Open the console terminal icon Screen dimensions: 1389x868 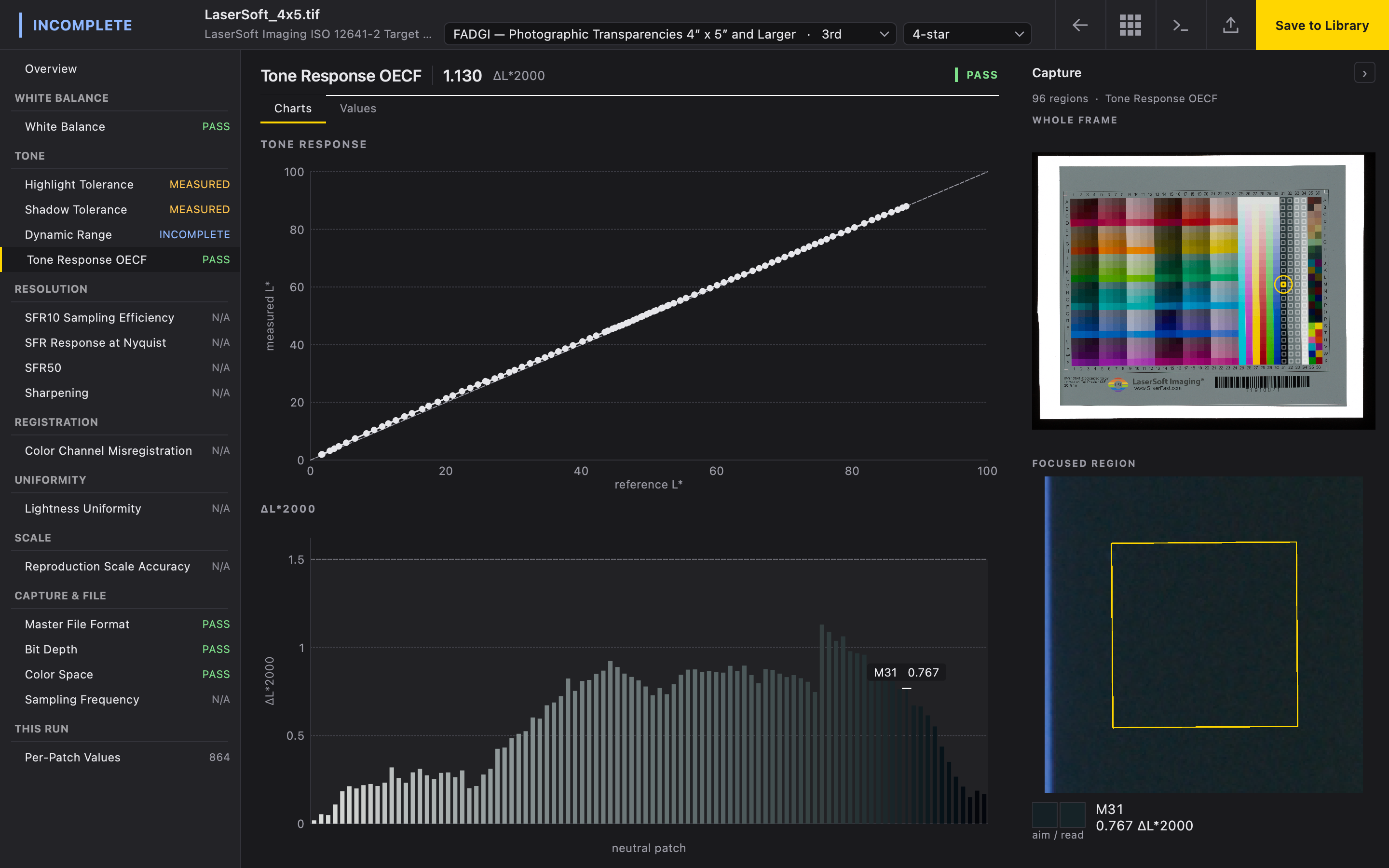pos(1180,25)
